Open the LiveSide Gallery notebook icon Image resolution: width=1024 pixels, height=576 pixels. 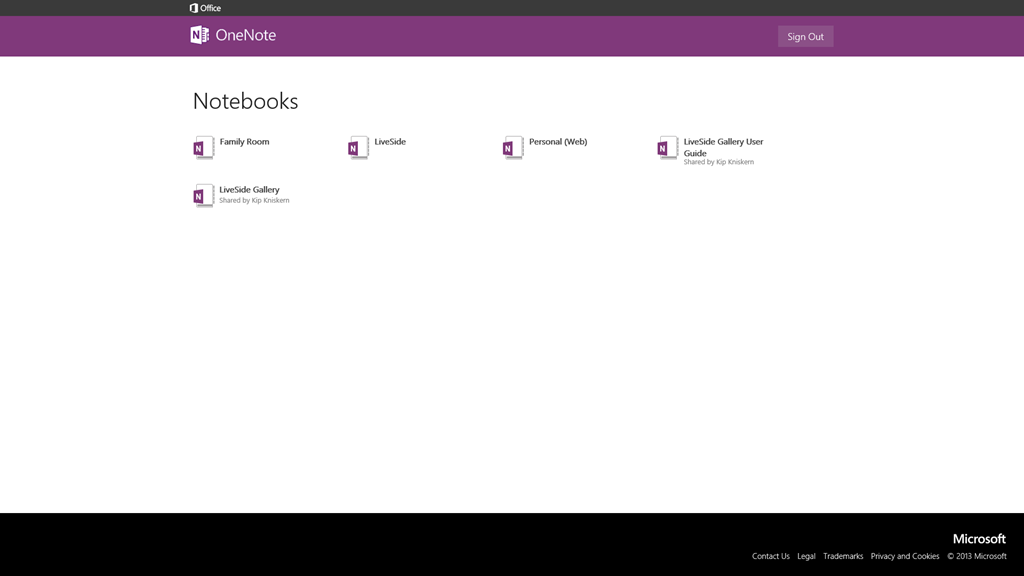point(204,195)
